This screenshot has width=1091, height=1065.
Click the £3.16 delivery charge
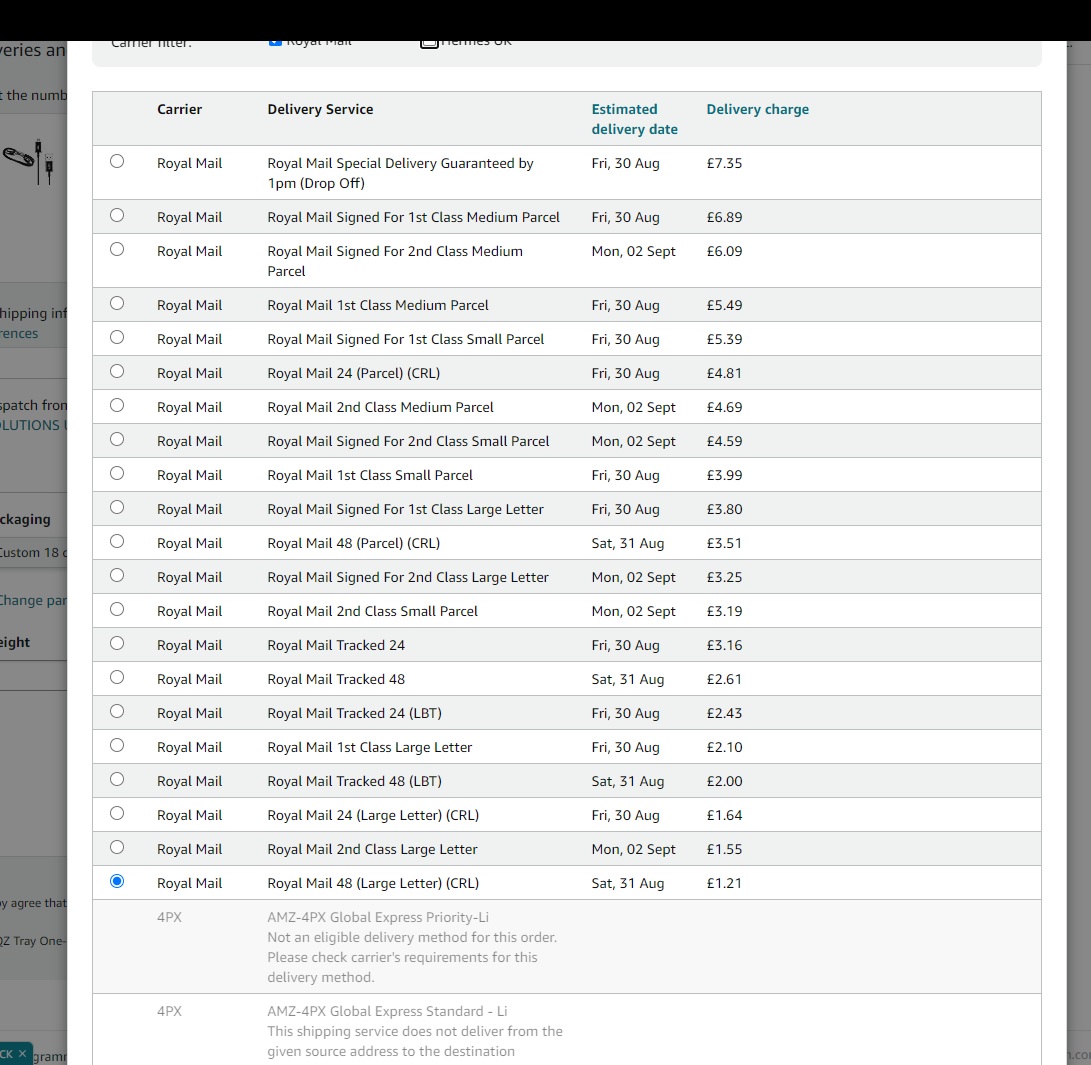(x=724, y=646)
